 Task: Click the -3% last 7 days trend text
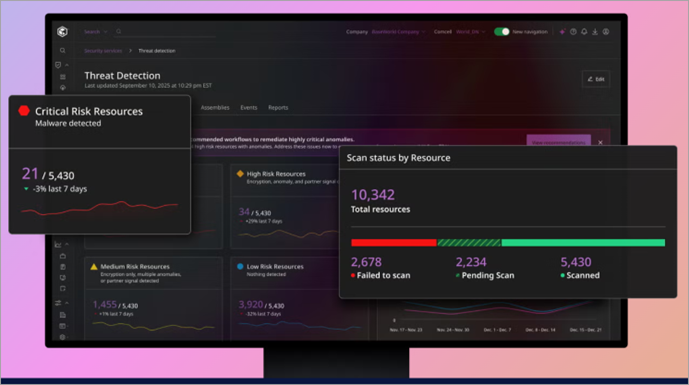pyautogui.click(x=60, y=189)
